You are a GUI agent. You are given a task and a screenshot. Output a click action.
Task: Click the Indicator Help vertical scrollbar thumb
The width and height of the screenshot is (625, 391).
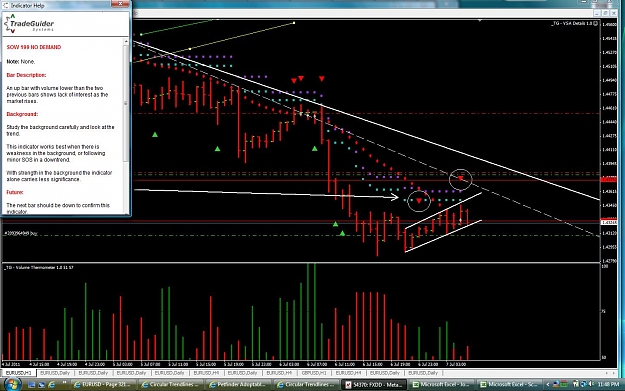(126, 104)
